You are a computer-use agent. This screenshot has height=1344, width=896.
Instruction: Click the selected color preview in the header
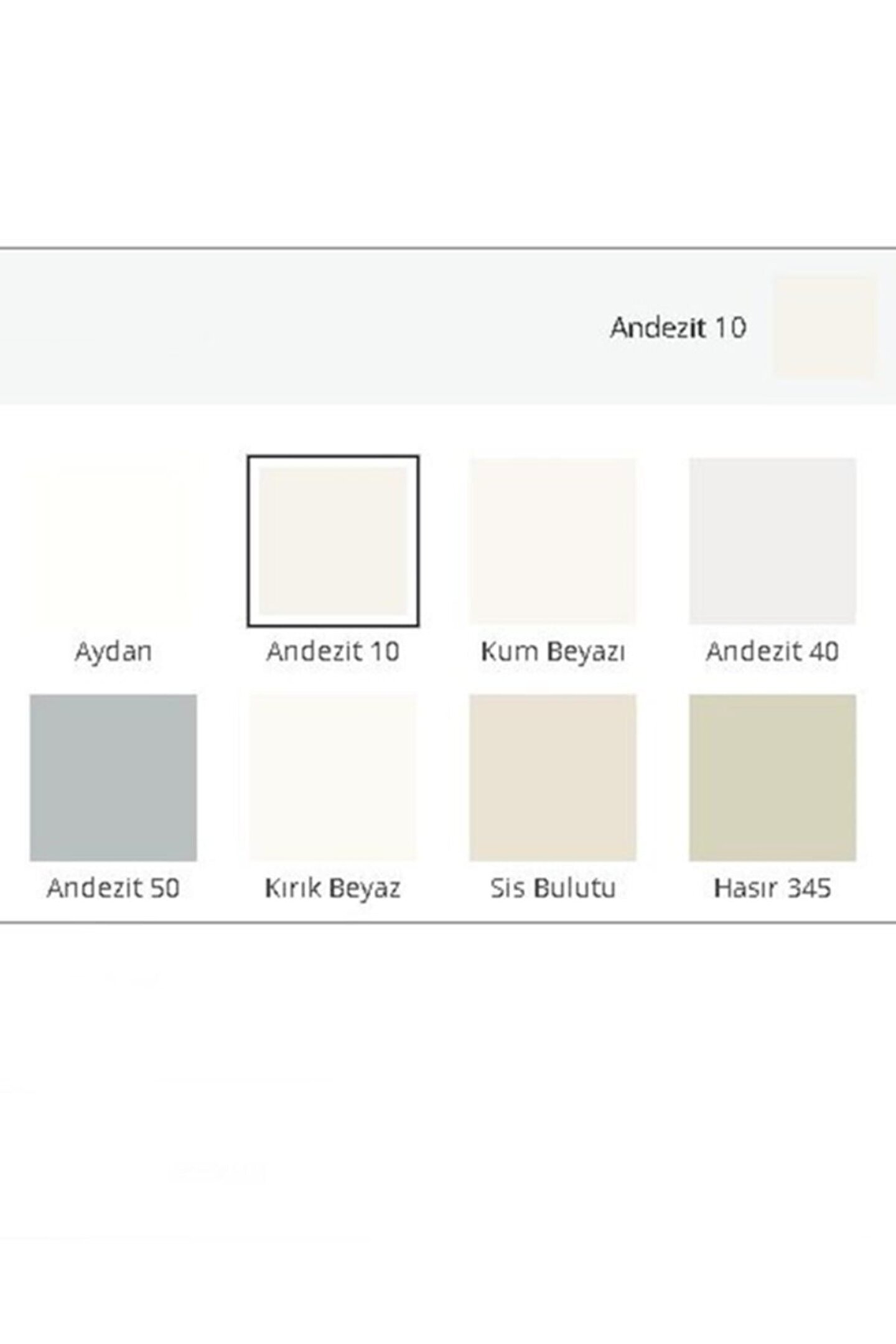[x=824, y=327]
